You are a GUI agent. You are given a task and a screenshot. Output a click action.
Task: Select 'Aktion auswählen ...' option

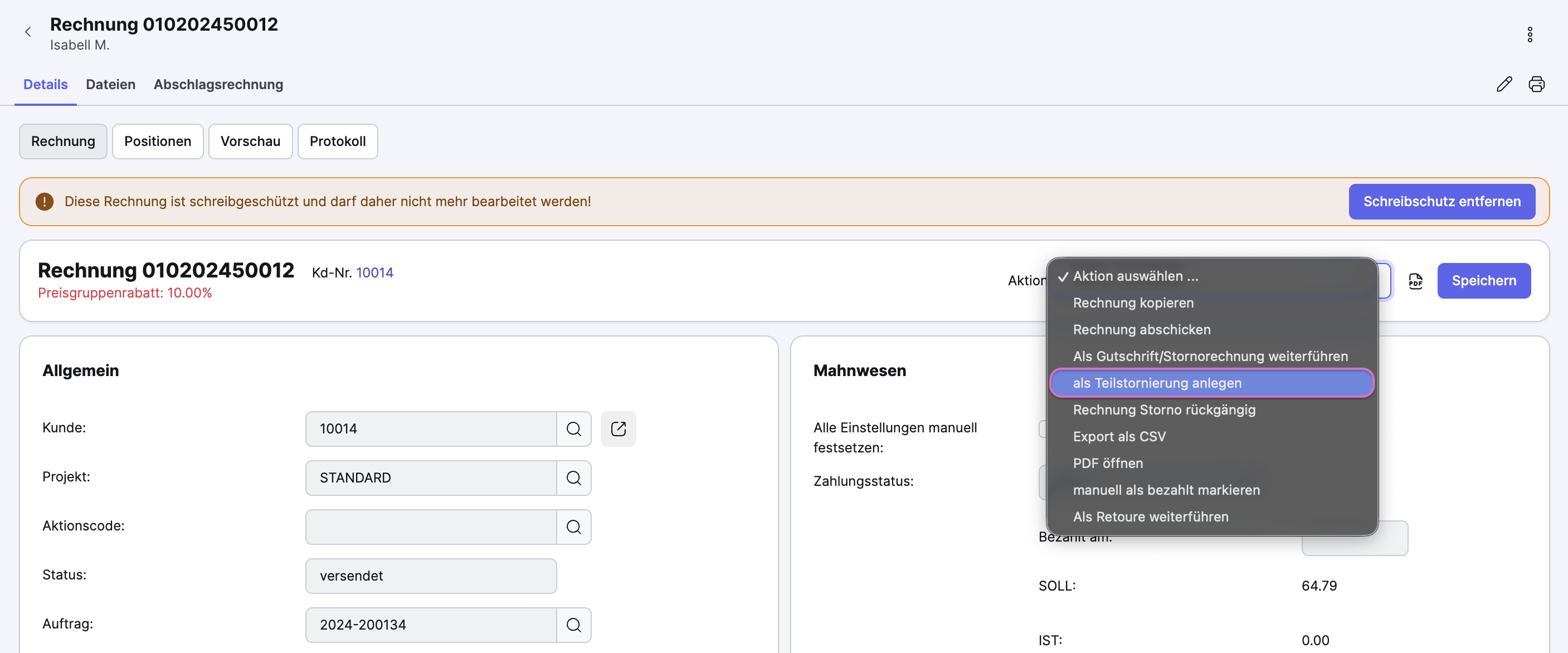tap(1211, 276)
